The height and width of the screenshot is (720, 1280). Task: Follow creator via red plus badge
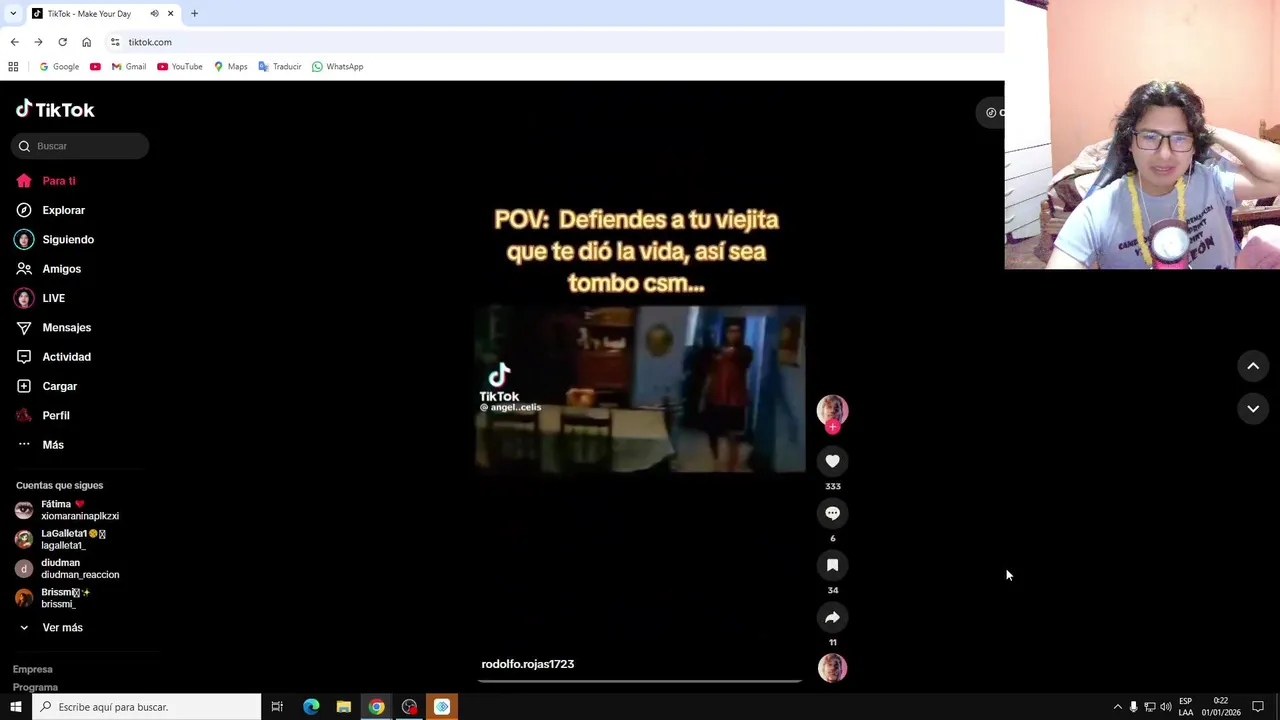coord(832,427)
